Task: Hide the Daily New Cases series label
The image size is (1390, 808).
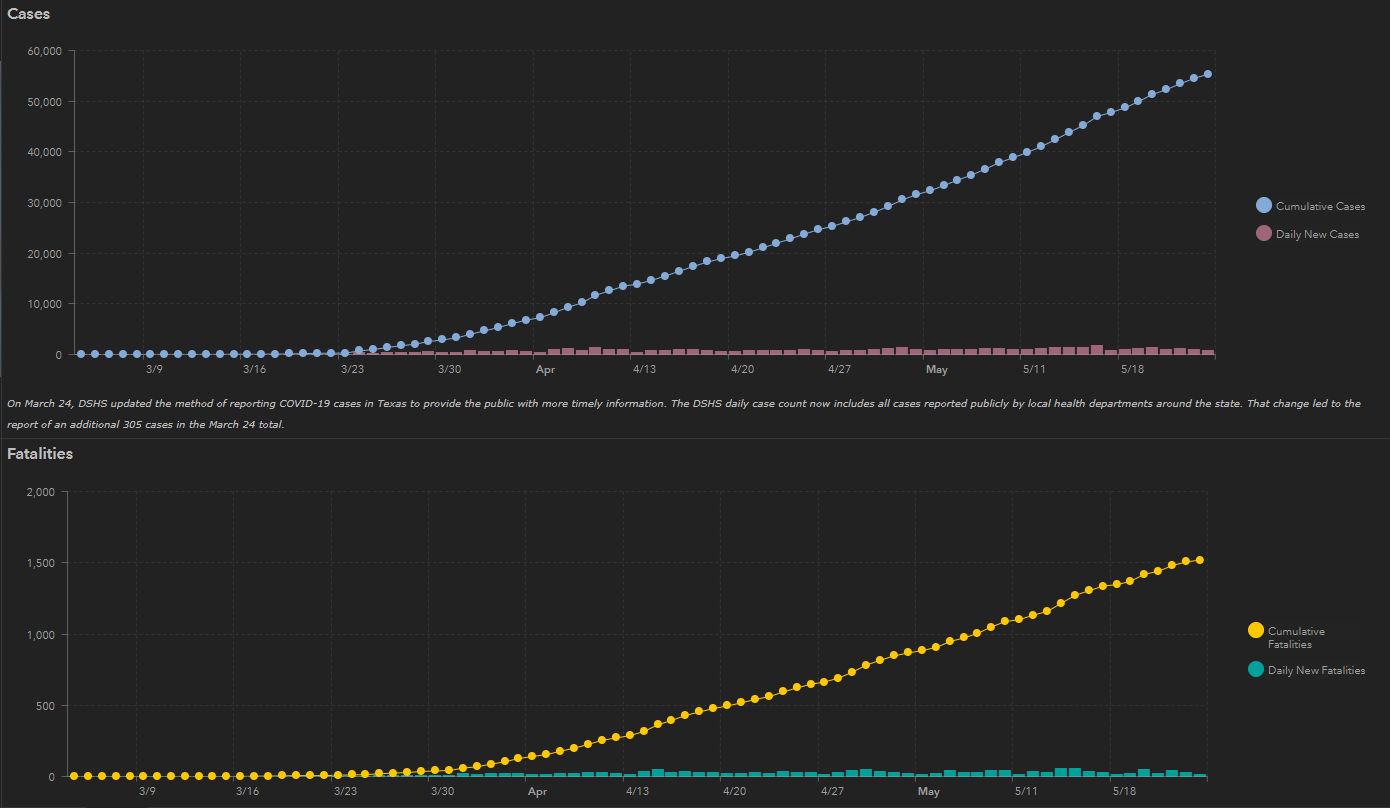Action: pos(1317,235)
